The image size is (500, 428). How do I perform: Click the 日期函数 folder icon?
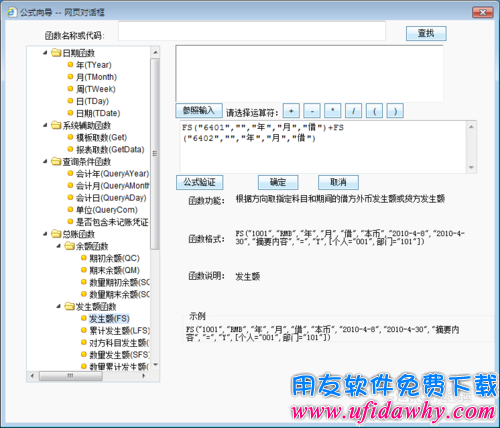(56, 53)
